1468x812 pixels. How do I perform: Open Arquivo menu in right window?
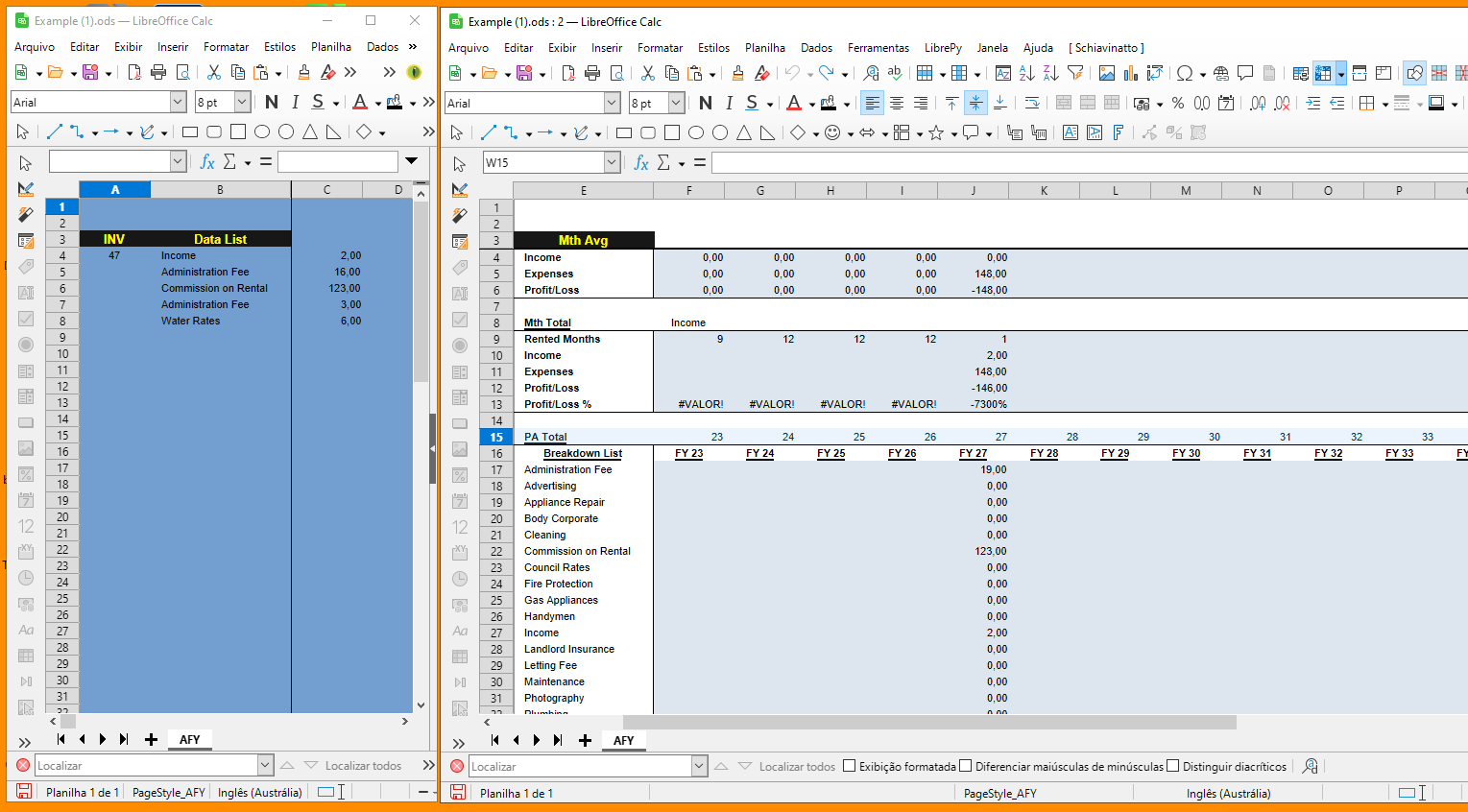469,47
